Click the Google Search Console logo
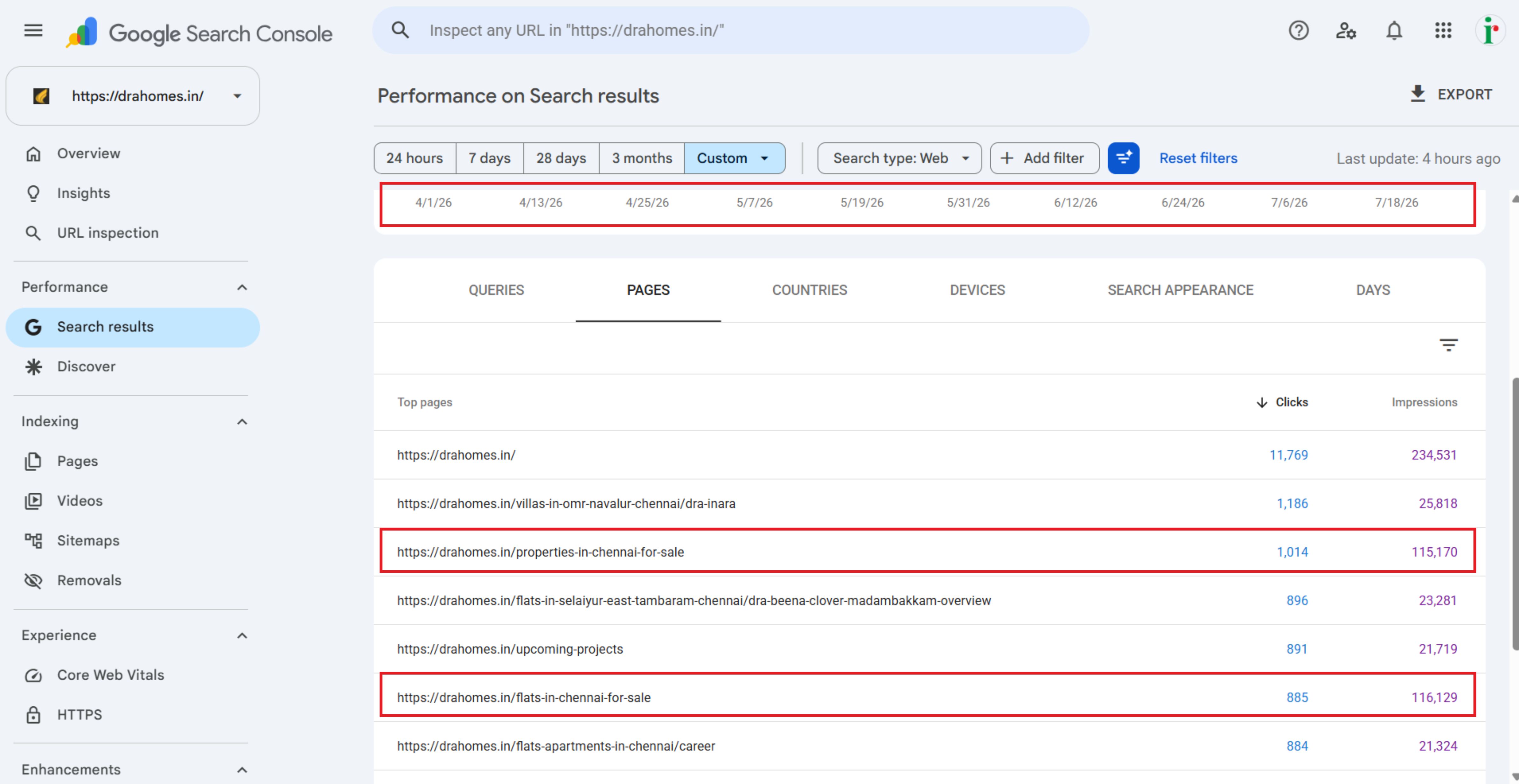This screenshot has height=784, width=1519. [x=199, y=32]
